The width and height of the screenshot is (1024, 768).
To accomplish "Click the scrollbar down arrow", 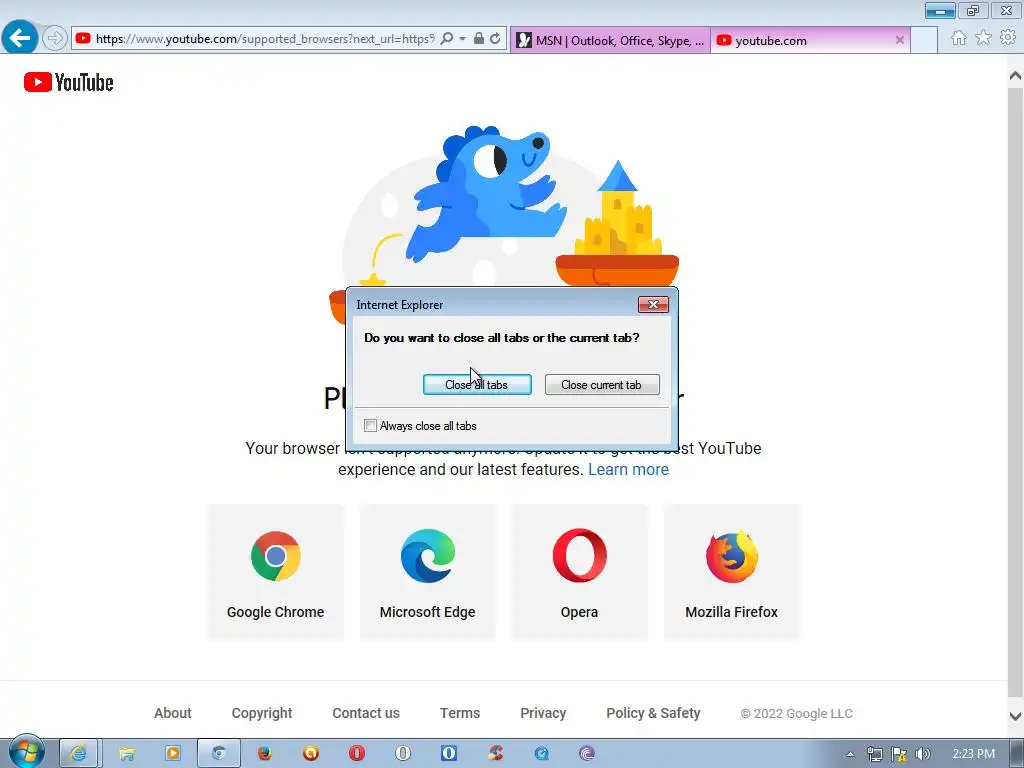I will pyautogui.click(x=1015, y=716).
